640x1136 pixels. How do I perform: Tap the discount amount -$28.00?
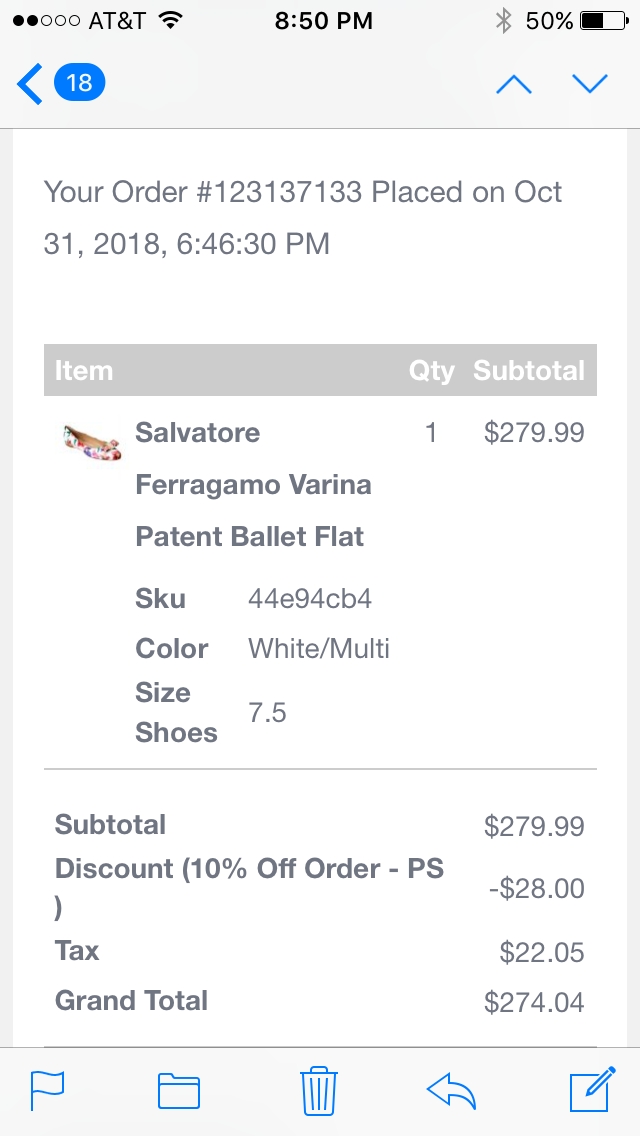[537, 889]
